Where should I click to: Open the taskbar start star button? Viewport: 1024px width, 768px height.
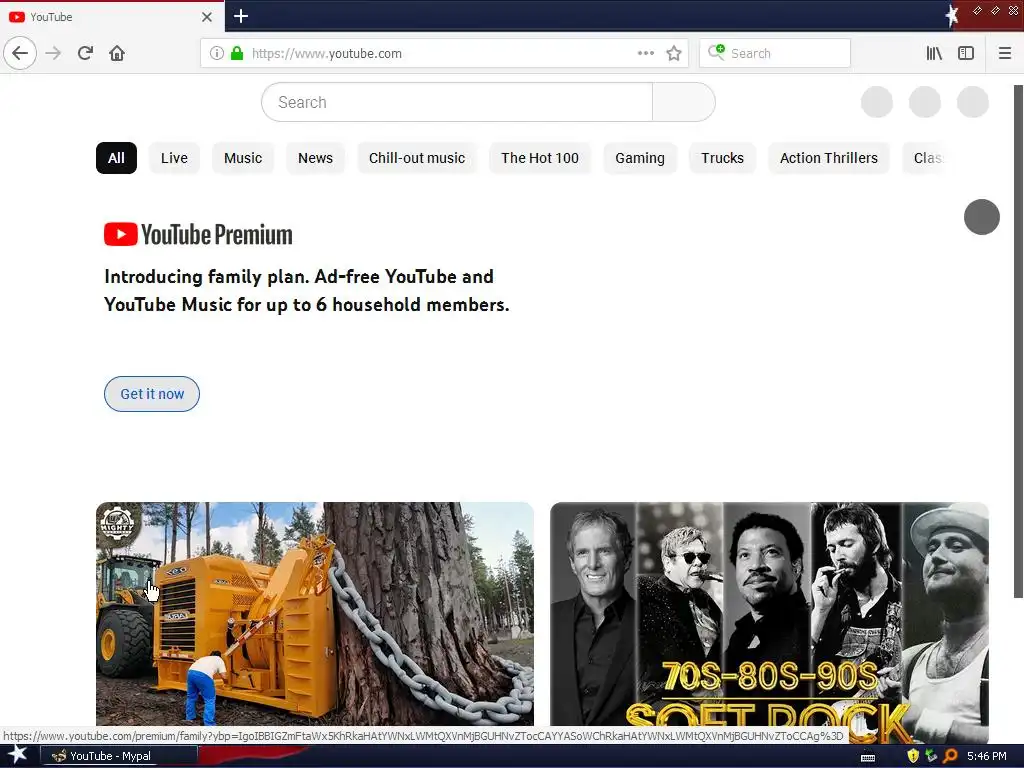(18, 756)
